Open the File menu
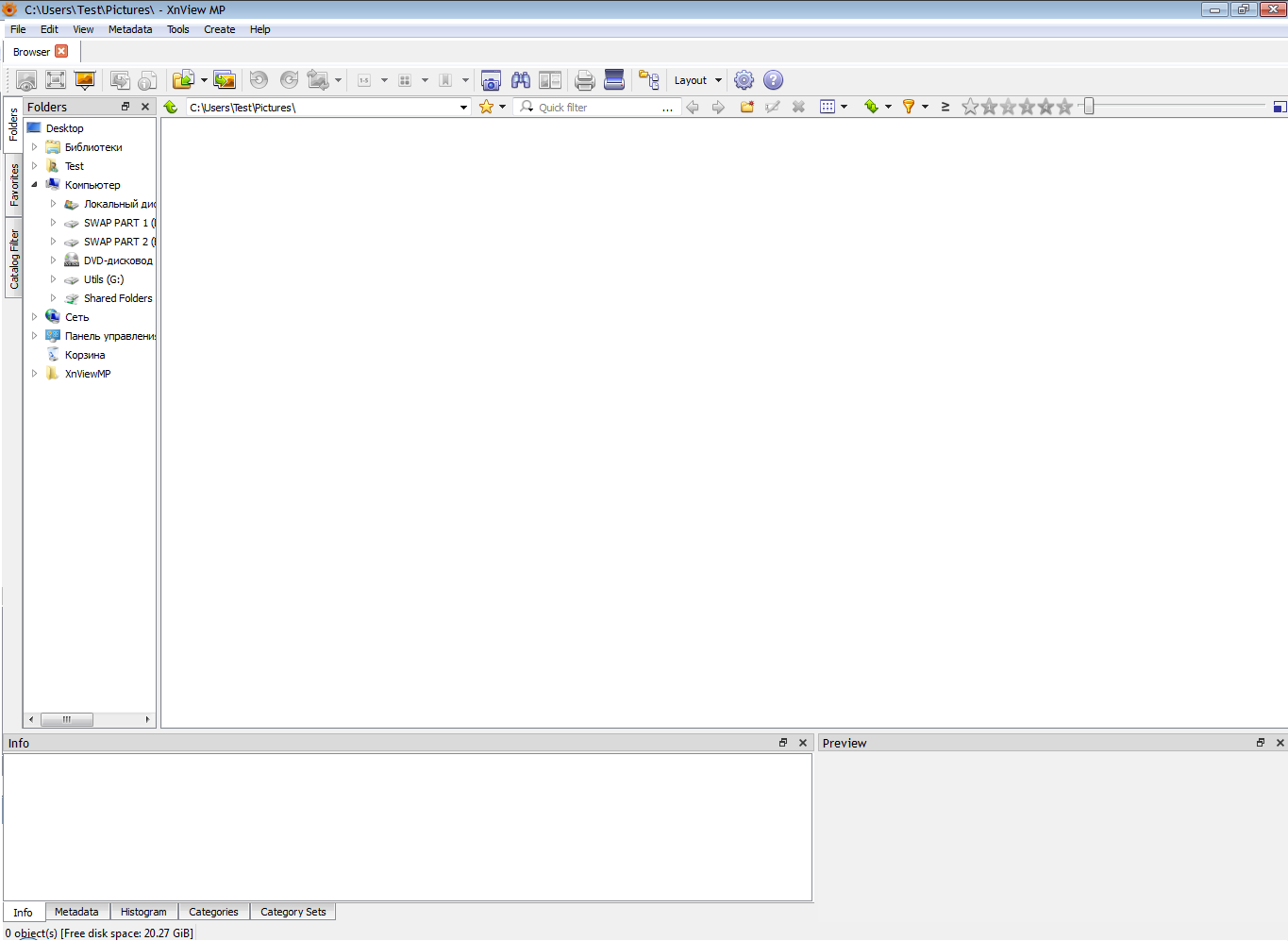This screenshot has width=1288, height=941. (x=18, y=29)
